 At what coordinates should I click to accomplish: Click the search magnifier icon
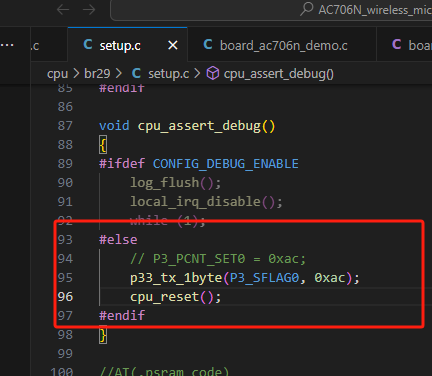[x=307, y=9]
